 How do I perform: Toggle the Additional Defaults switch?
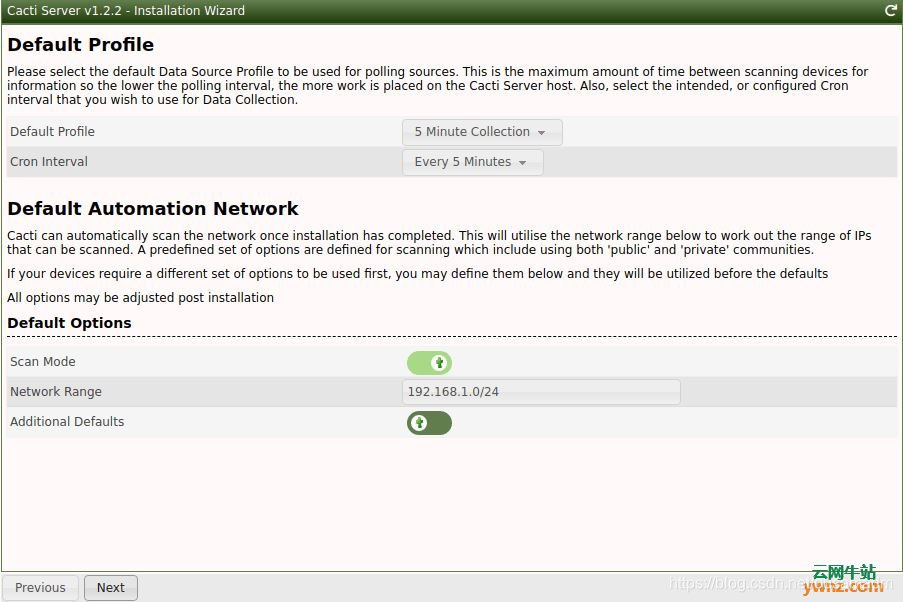click(429, 423)
